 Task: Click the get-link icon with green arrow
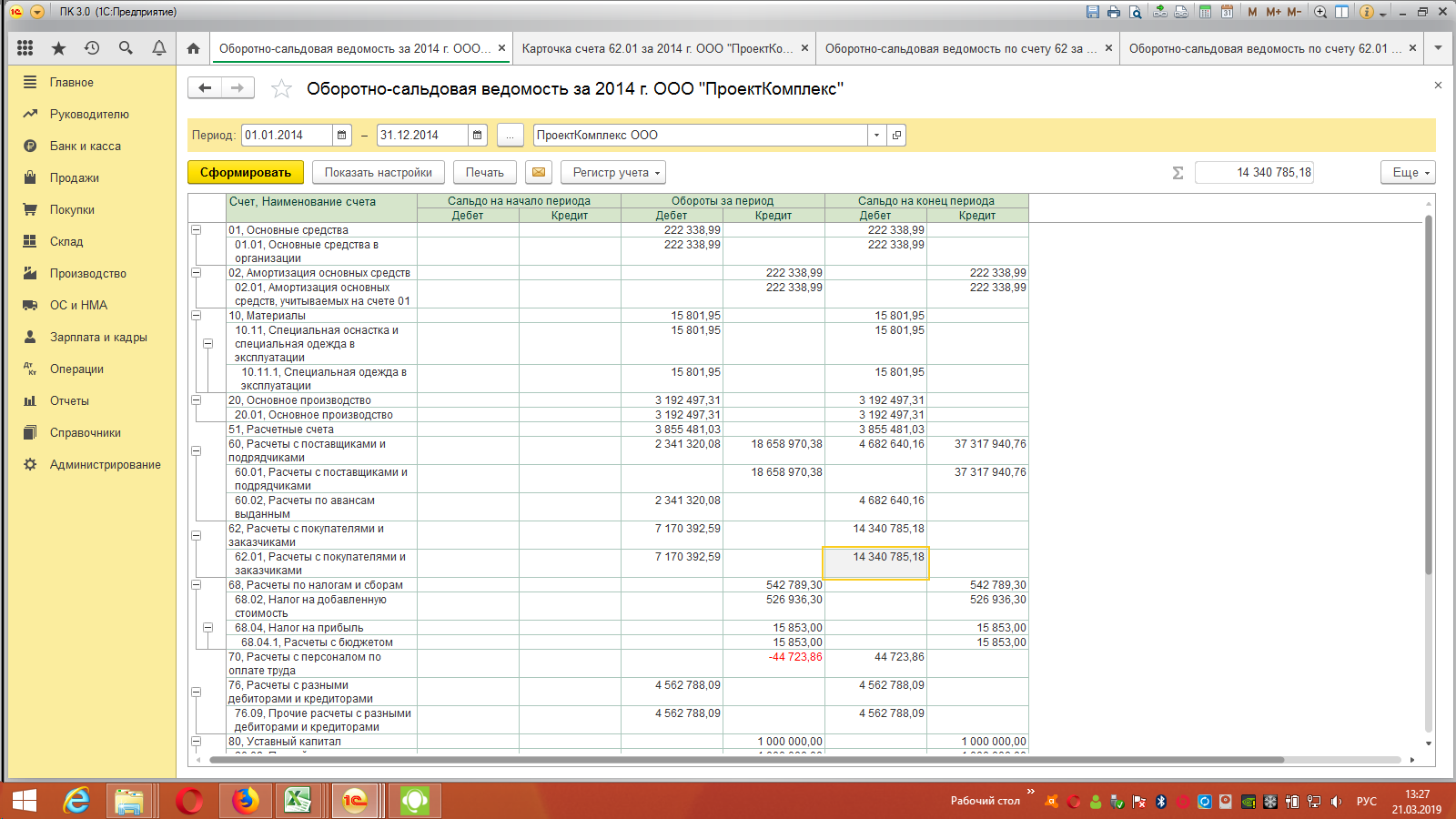pos(1159,12)
